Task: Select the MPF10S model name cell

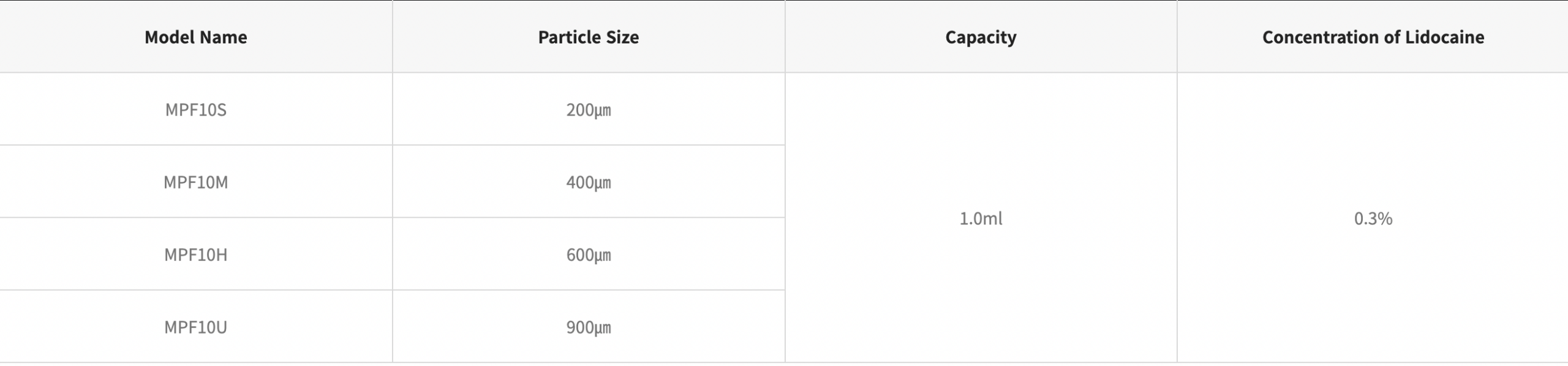Action: (196, 110)
